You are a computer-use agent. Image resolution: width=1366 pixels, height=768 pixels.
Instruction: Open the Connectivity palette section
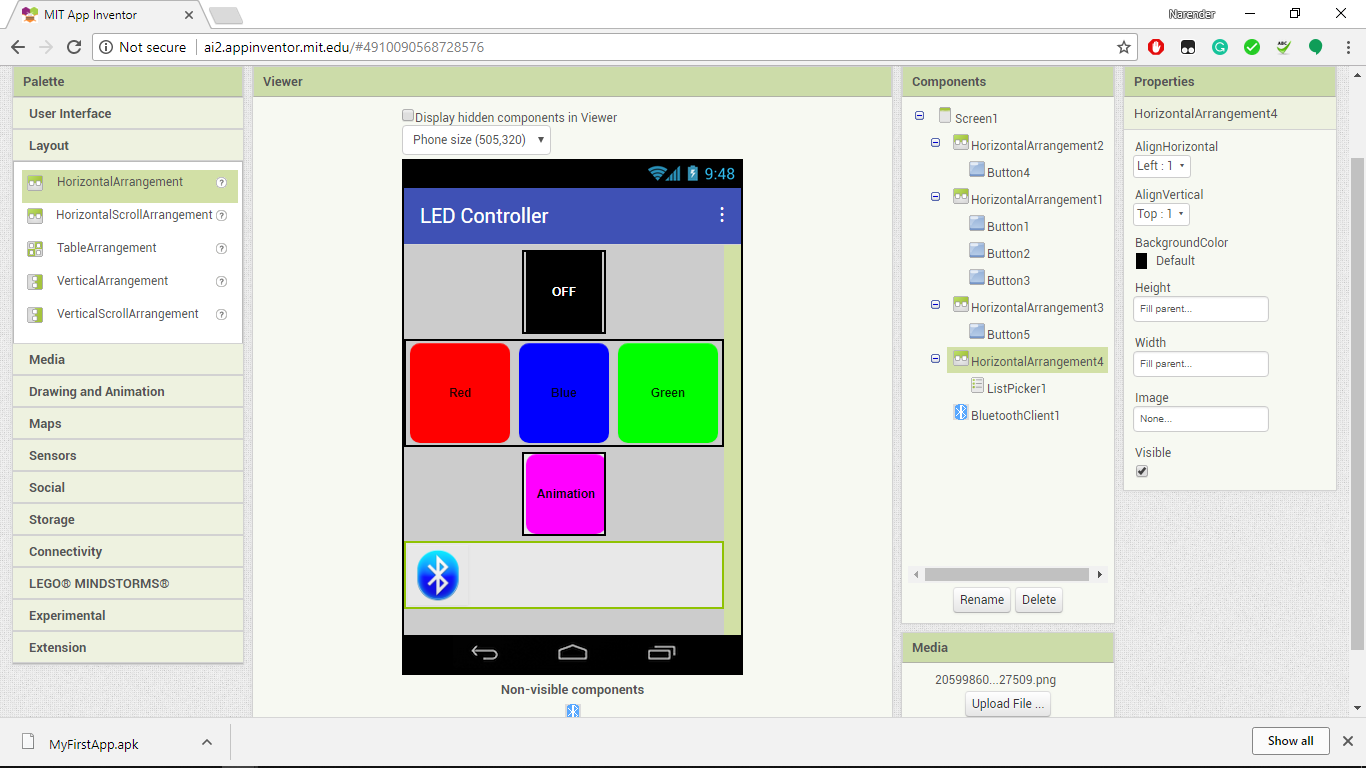click(x=128, y=552)
